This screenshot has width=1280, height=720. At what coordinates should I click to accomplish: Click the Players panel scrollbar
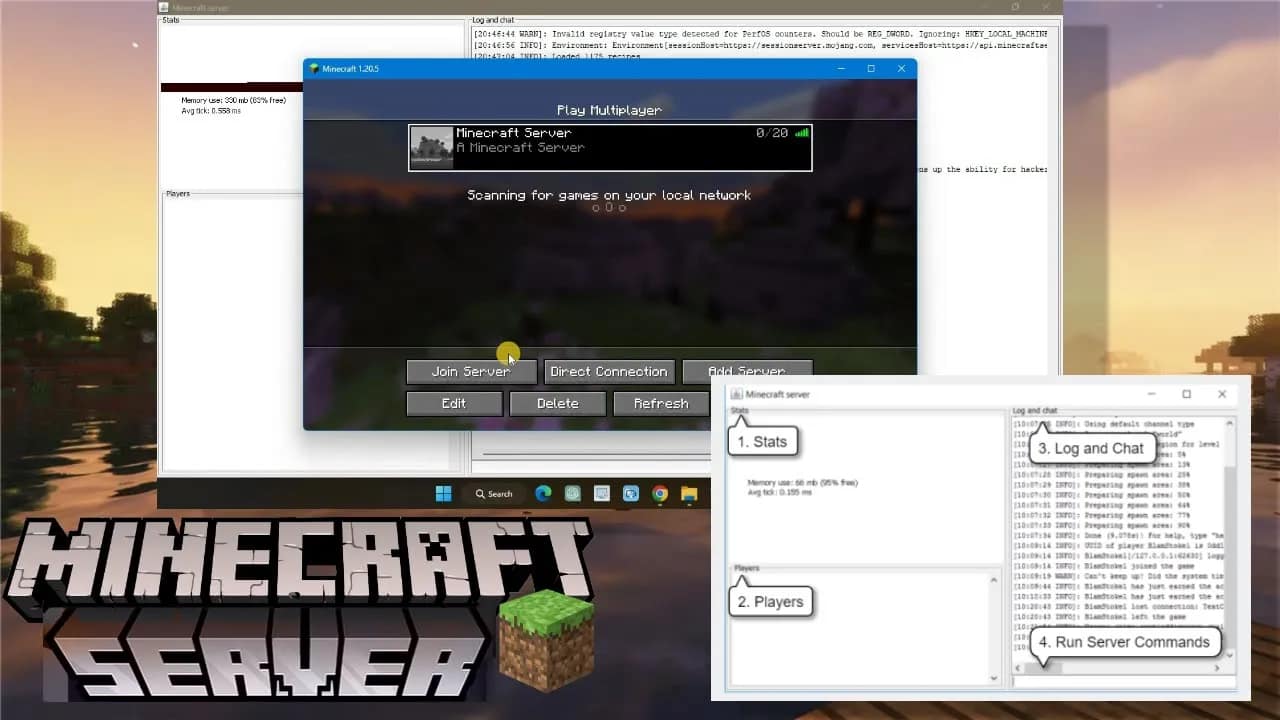[995, 630]
